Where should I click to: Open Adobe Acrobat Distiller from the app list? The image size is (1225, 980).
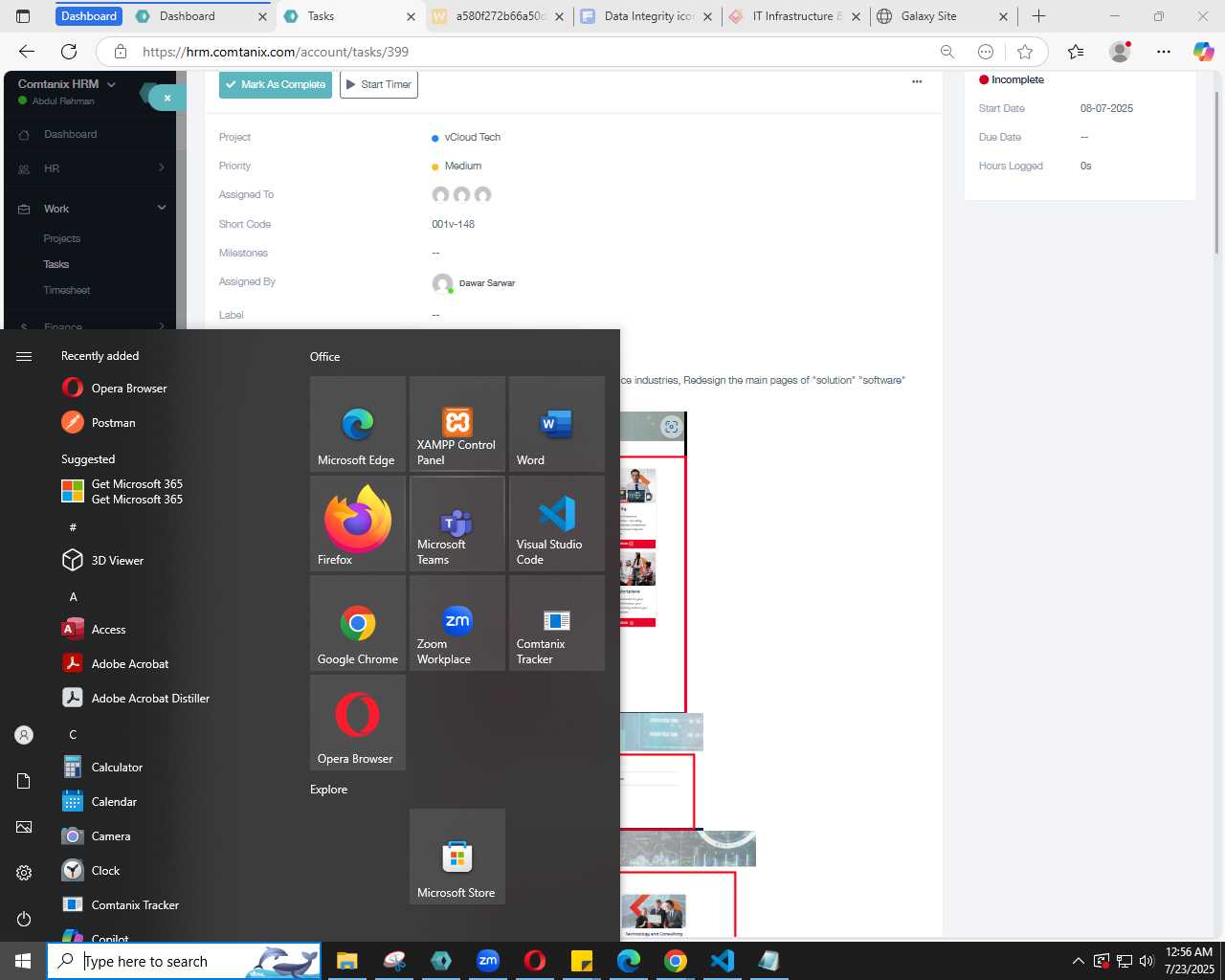click(x=136, y=698)
